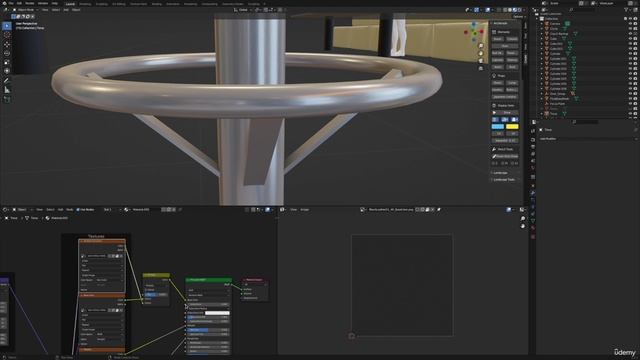Image resolution: width=640 pixels, height=360 pixels.
Task: Toggle FocusPoint visibility eye in outliner
Action: tap(630, 104)
